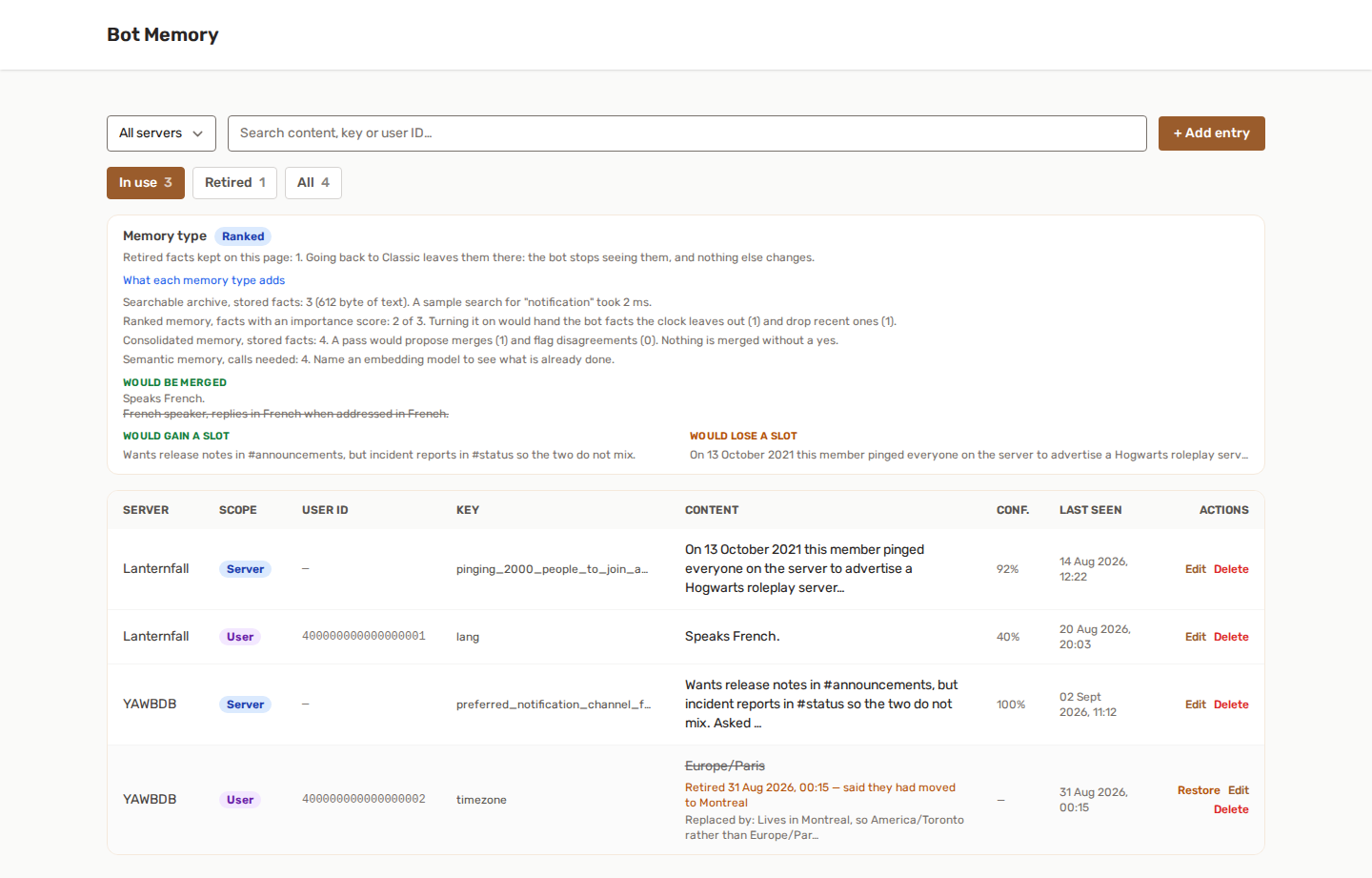Click the 'WOULD LOSE A SLOT' heading

point(743,436)
